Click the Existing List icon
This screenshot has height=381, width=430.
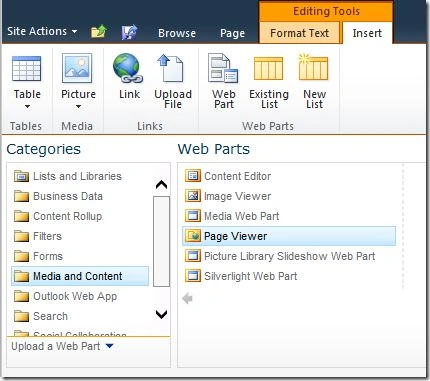pyautogui.click(x=268, y=68)
